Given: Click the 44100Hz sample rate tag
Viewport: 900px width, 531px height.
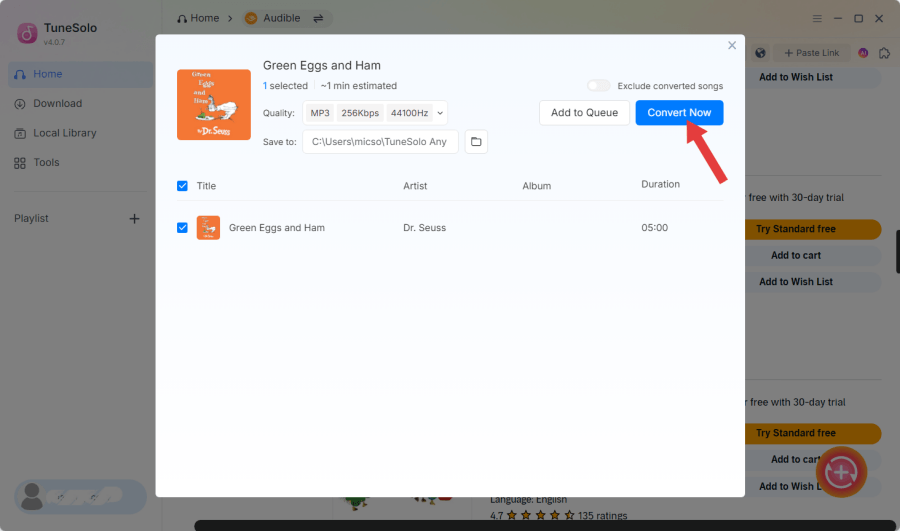Looking at the screenshot, I should click(x=409, y=113).
